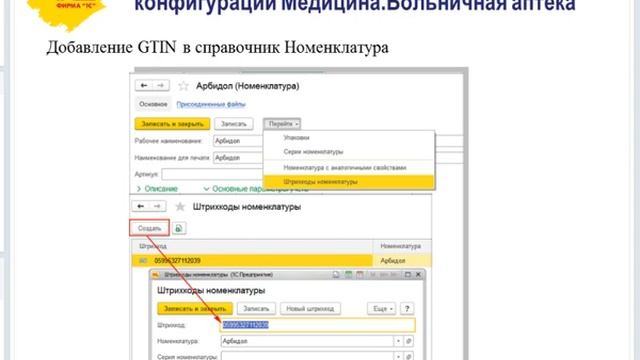Toggle favorite star for Штрихкоды номенклатуры list
This screenshot has height=360, width=640.
coord(180,207)
